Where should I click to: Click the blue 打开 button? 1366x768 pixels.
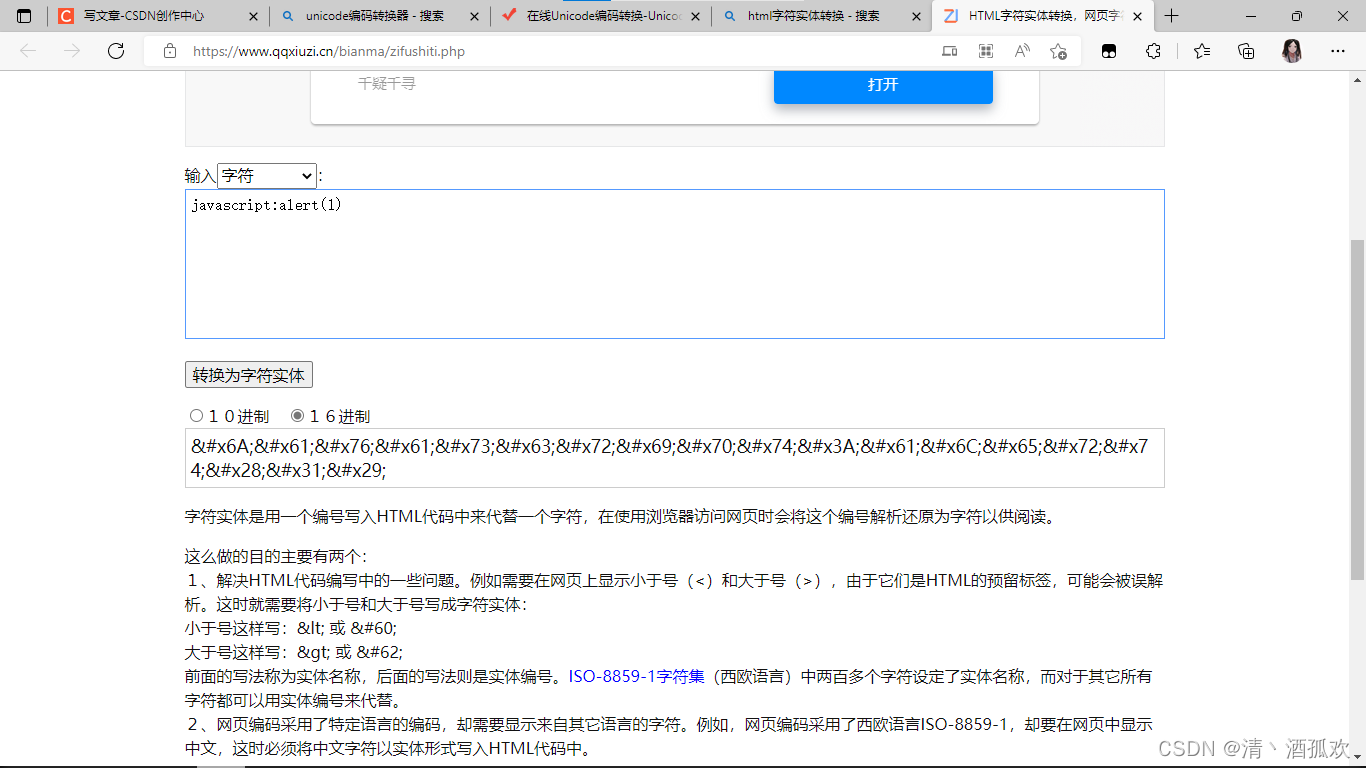pos(883,85)
